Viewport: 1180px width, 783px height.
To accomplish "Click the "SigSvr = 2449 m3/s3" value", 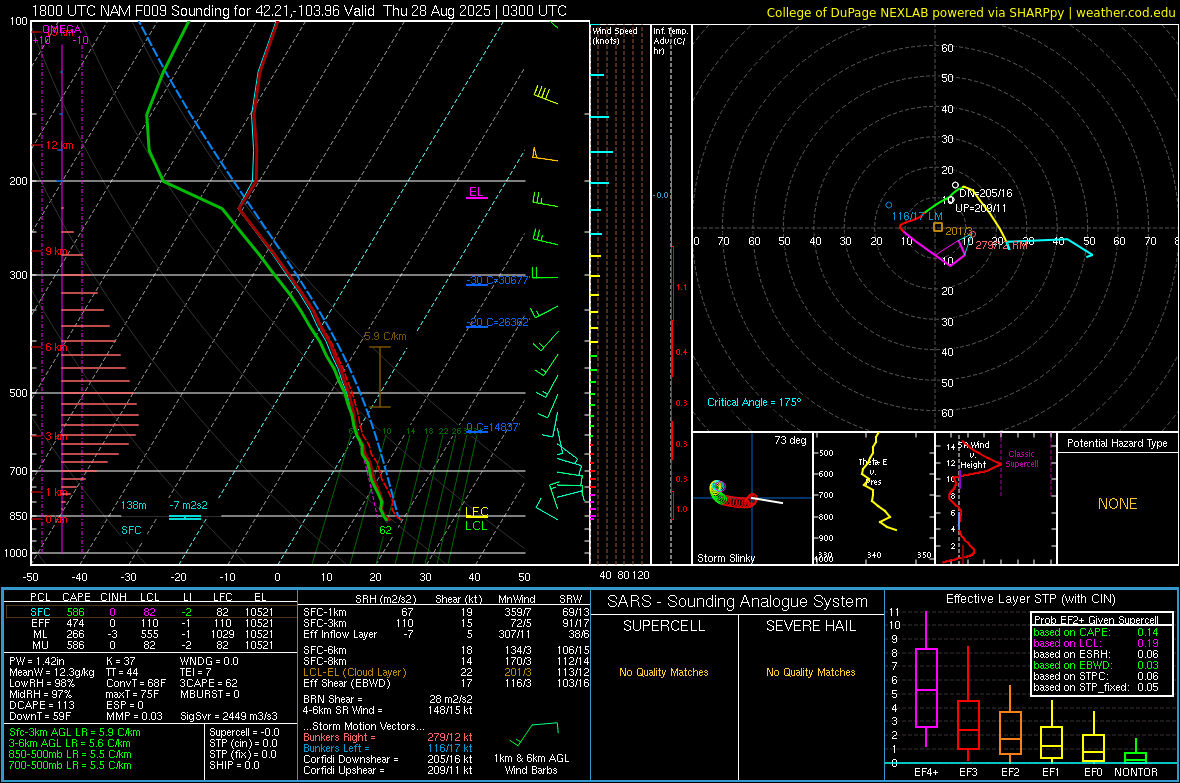I will 228,716.
